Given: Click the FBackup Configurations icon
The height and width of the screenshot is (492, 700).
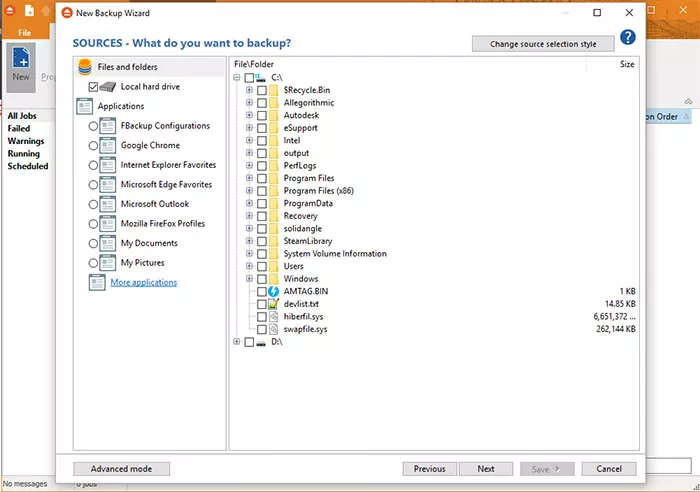Looking at the screenshot, I should coord(108,126).
